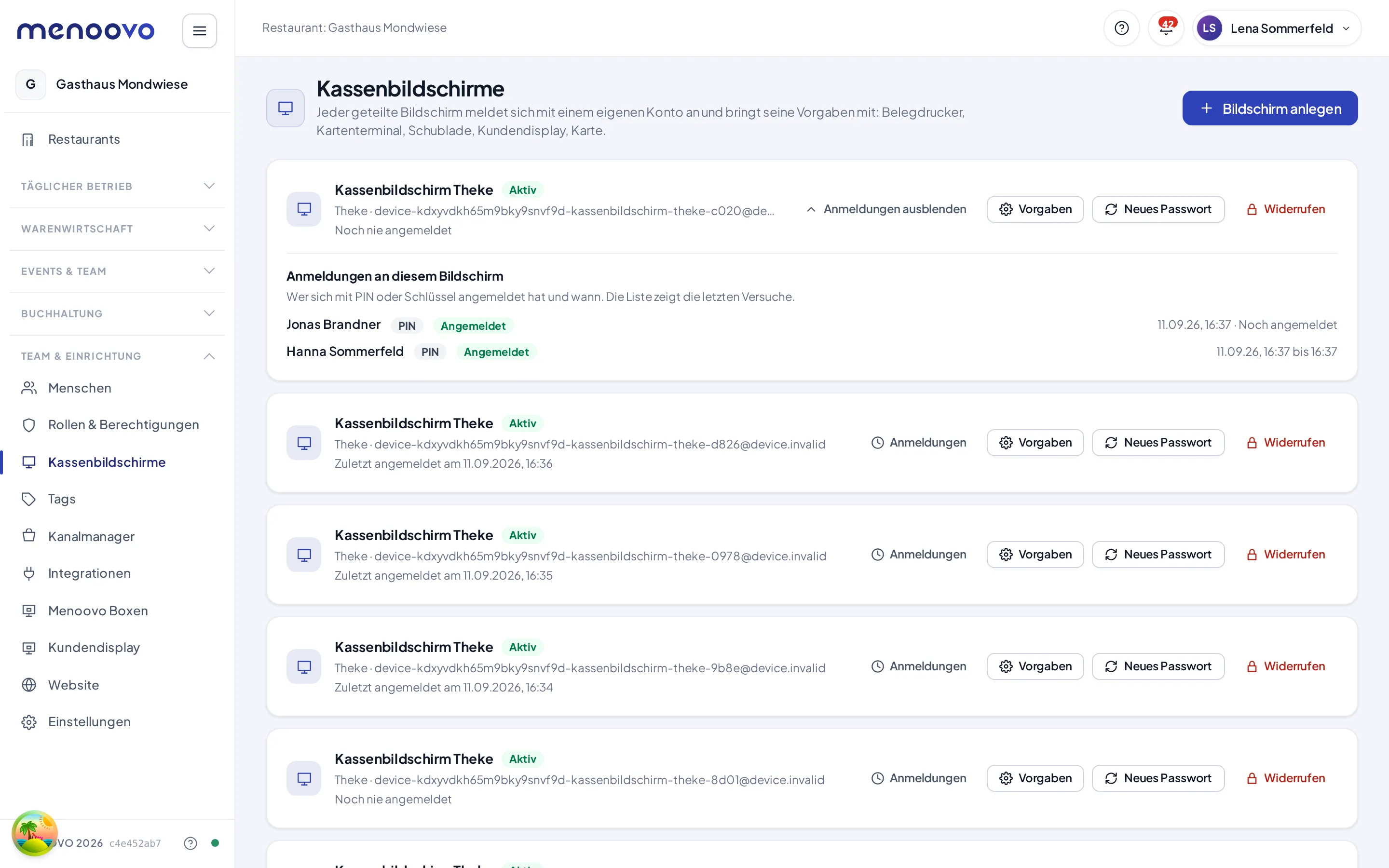The width and height of the screenshot is (1389, 868).
Task: Collapse logins via Anmeldungen ausblenden
Action: [886, 209]
